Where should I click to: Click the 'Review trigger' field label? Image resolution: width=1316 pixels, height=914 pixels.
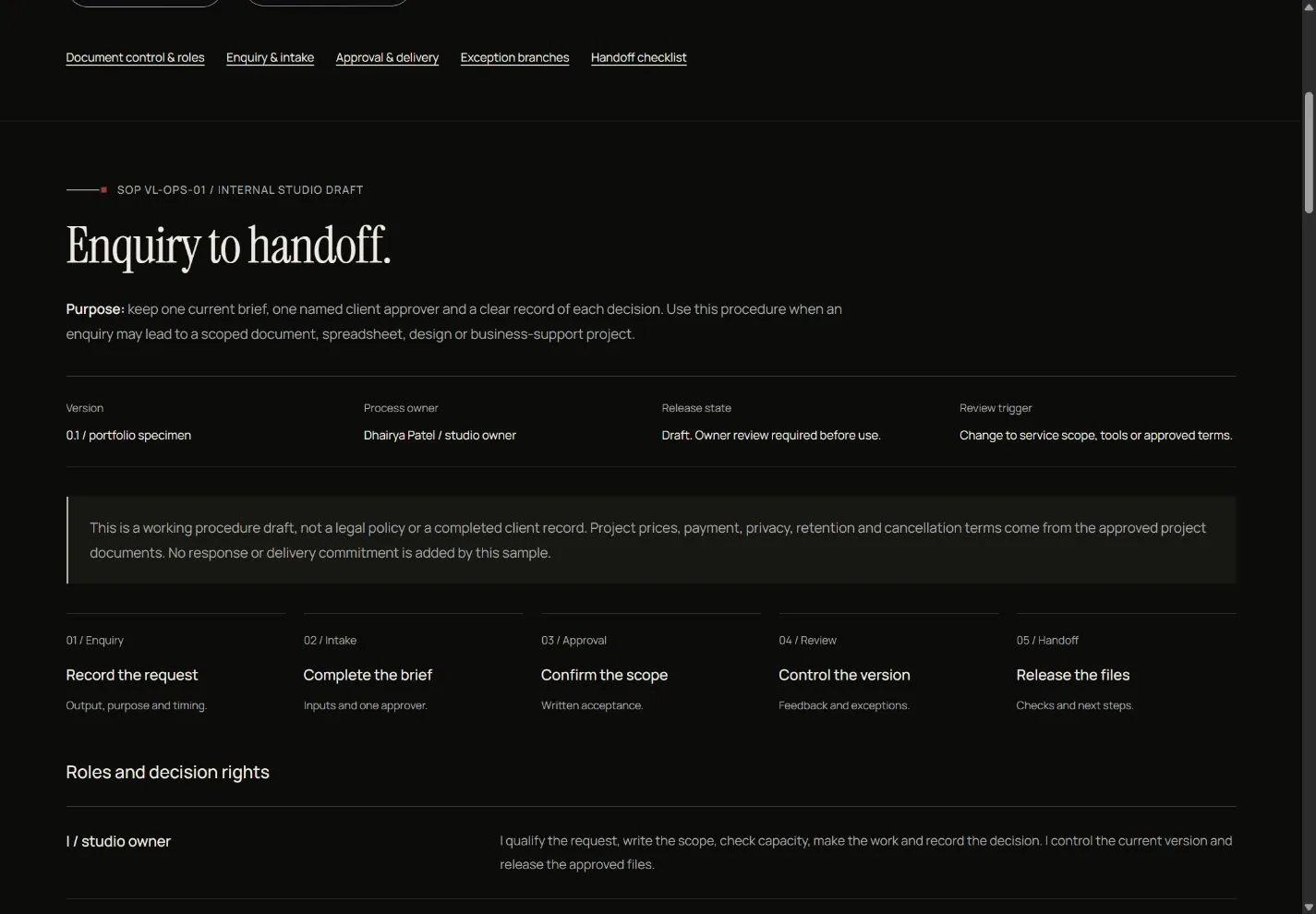(x=996, y=408)
